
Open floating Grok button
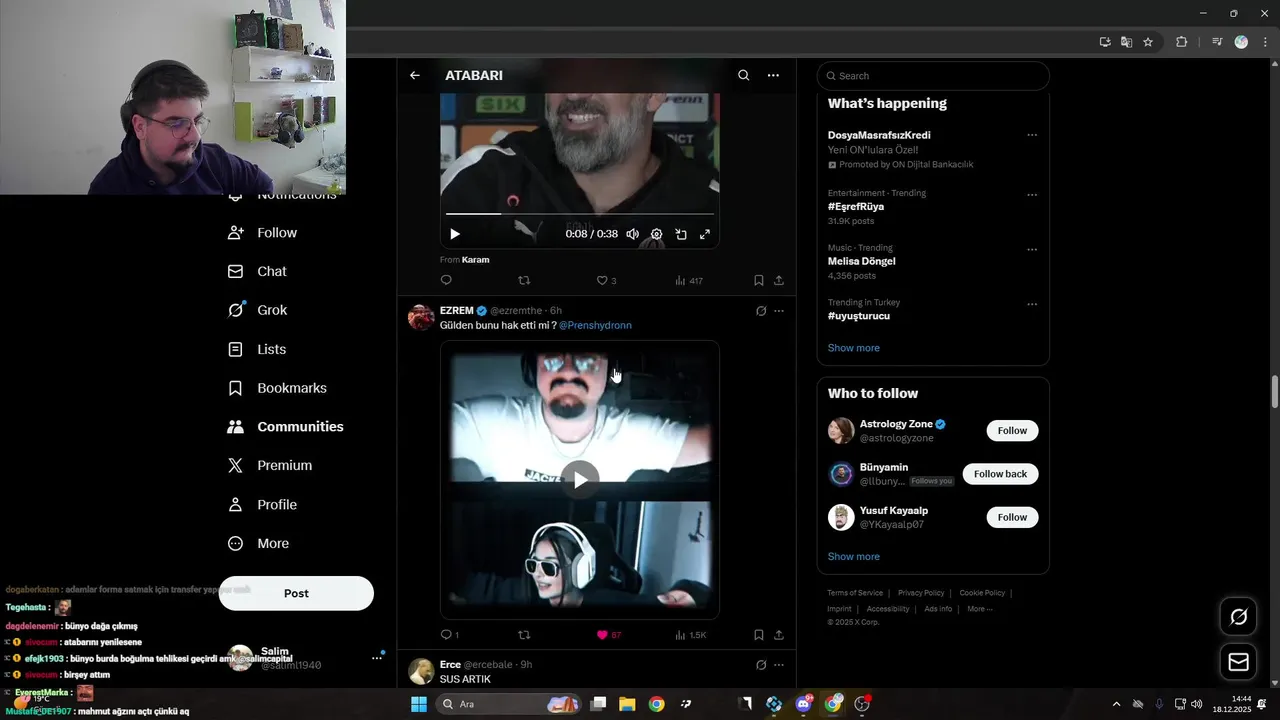[x=1239, y=617]
